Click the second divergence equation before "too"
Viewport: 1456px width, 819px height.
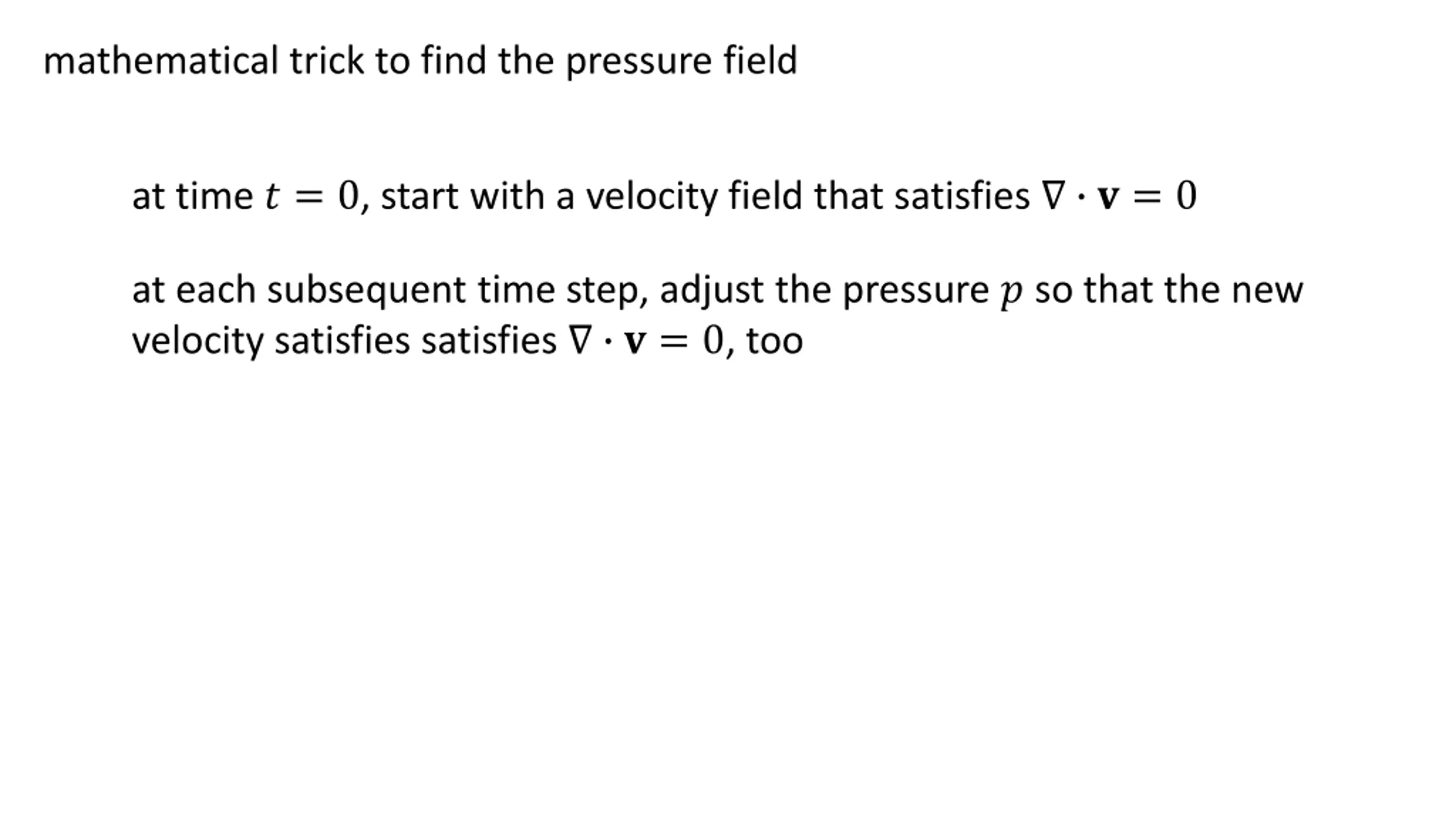(646, 341)
